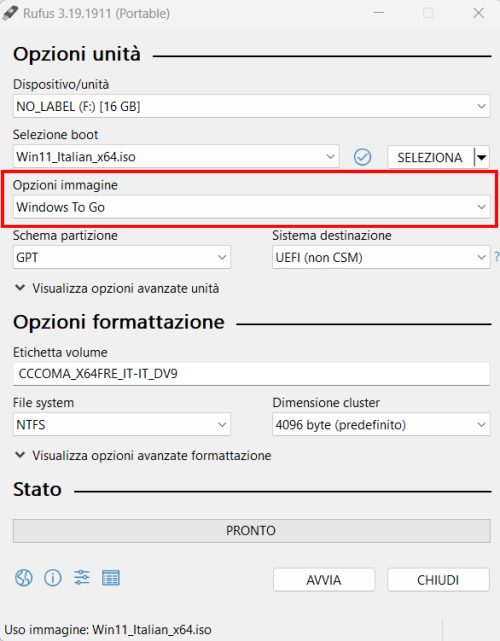Expand Visualizza opzioni avanzate unità

coord(117,288)
